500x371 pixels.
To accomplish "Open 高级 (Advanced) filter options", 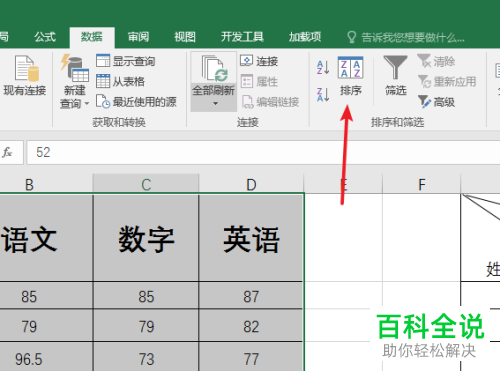I will 436,102.
